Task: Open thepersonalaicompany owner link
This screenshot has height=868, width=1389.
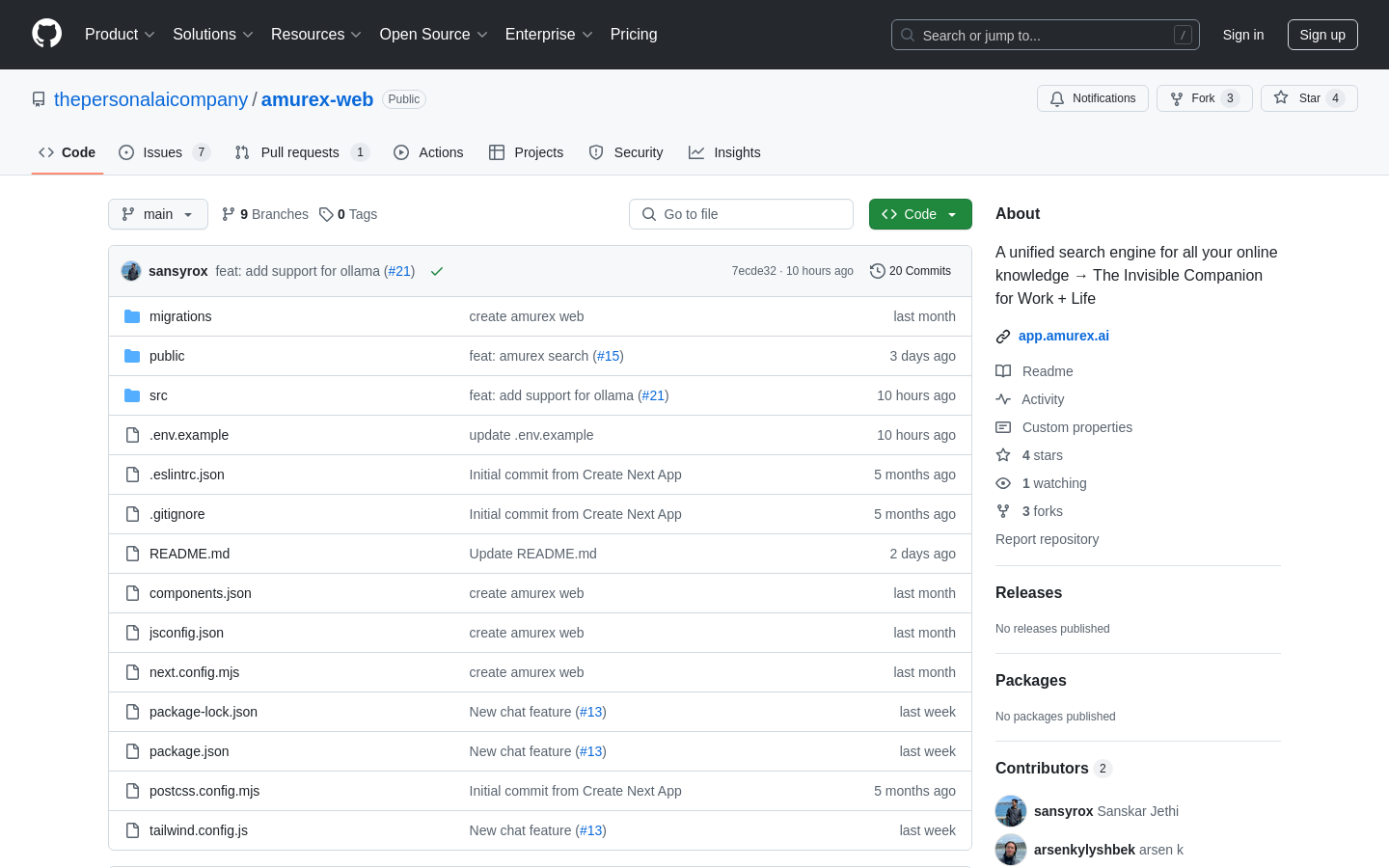Action: (150, 99)
